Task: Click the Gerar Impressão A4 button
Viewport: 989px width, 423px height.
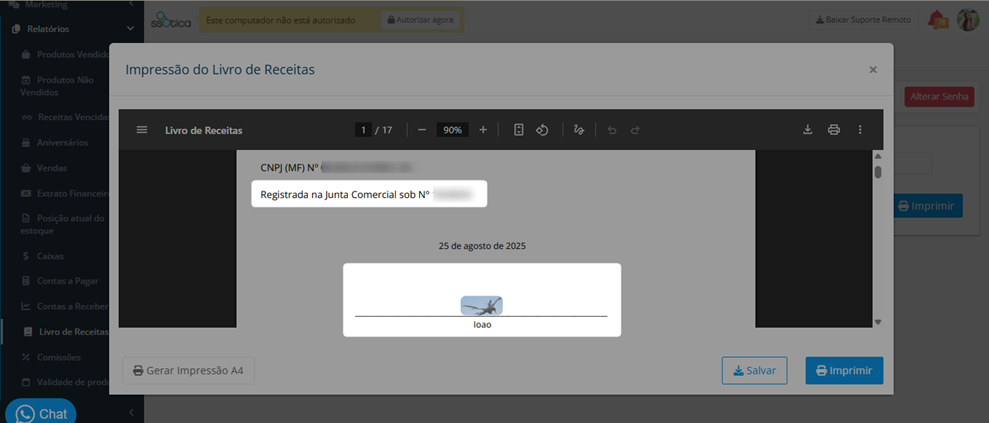Action: pyautogui.click(x=188, y=371)
